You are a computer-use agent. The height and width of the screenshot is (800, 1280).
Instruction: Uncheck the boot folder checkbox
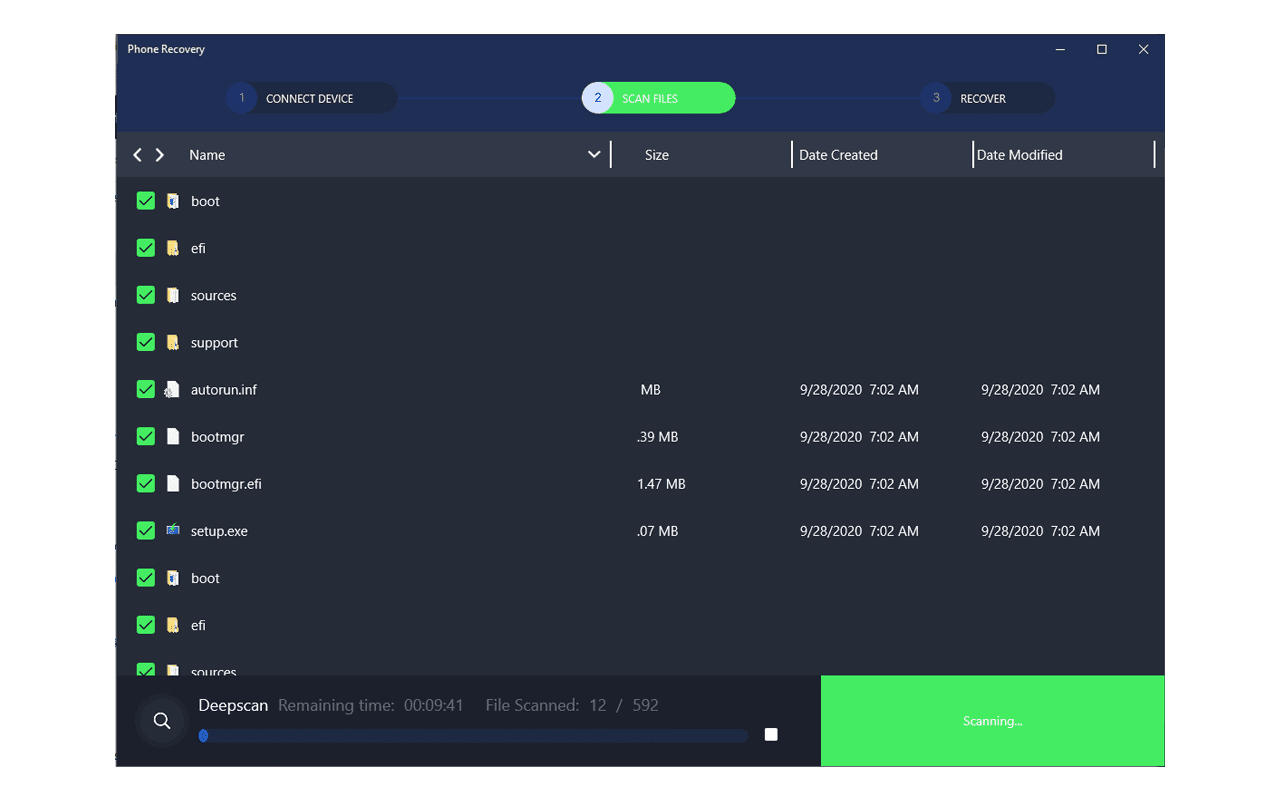pos(145,200)
